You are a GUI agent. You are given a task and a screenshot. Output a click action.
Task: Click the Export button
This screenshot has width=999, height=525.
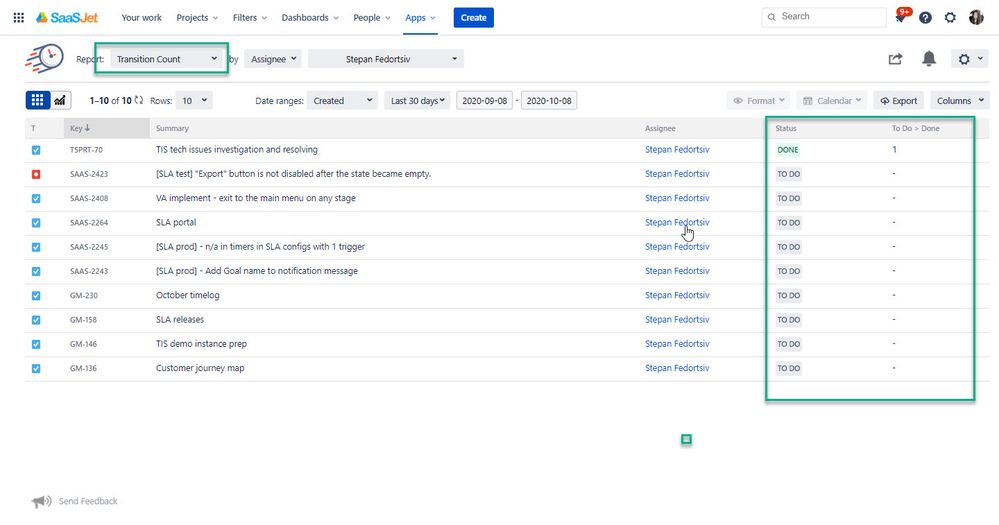[x=898, y=100]
